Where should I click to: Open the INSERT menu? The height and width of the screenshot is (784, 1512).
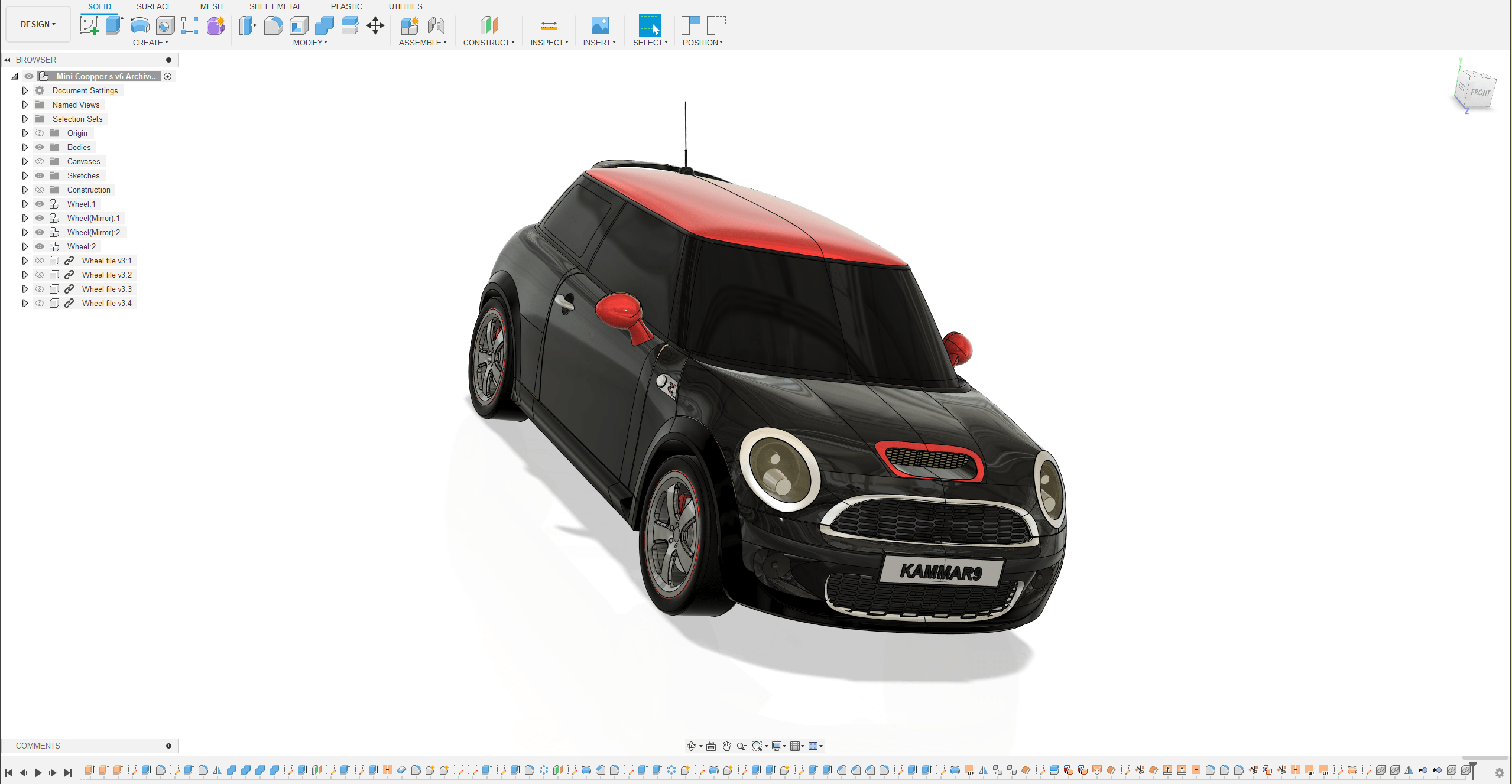pos(599,43)
